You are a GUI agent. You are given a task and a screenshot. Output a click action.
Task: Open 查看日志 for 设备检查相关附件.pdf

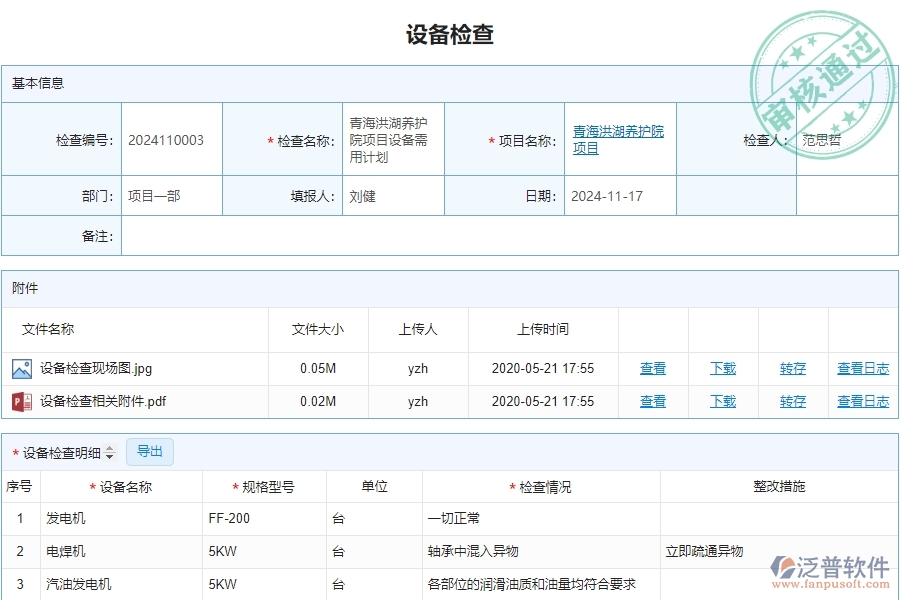pyautogui.click(x=862, y=401)
